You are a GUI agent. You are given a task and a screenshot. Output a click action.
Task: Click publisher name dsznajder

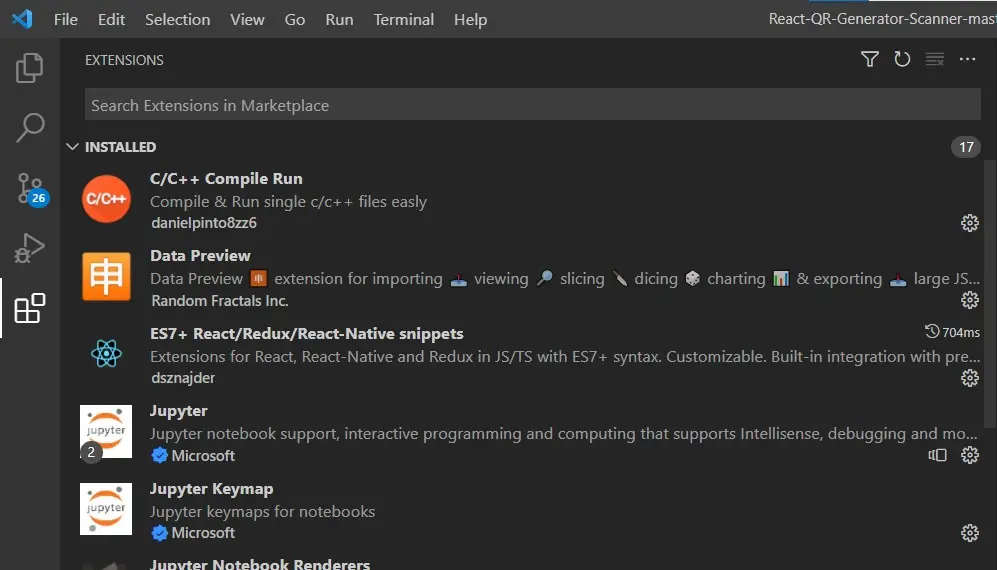click(183, 378)
